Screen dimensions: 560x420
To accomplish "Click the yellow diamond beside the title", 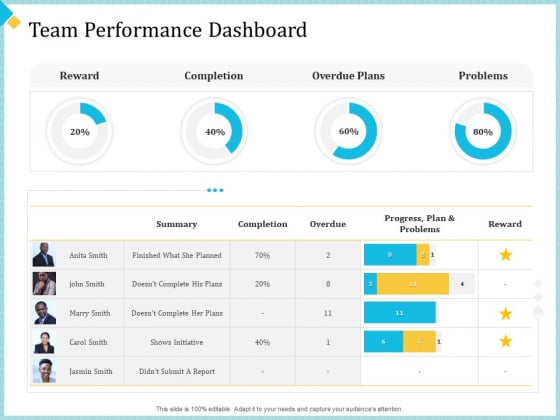I will coord(14,22).
